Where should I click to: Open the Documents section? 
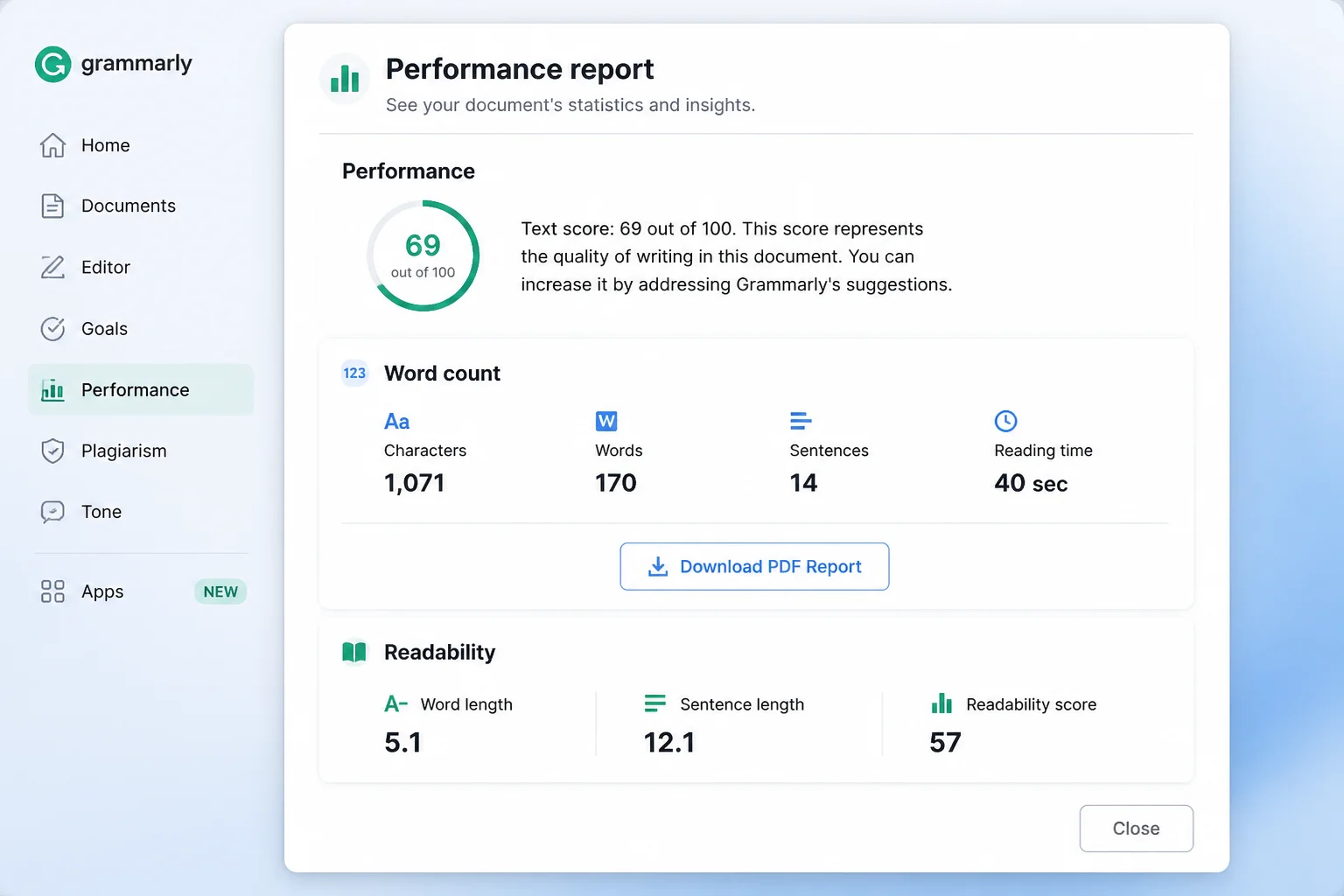coord(141,206)
